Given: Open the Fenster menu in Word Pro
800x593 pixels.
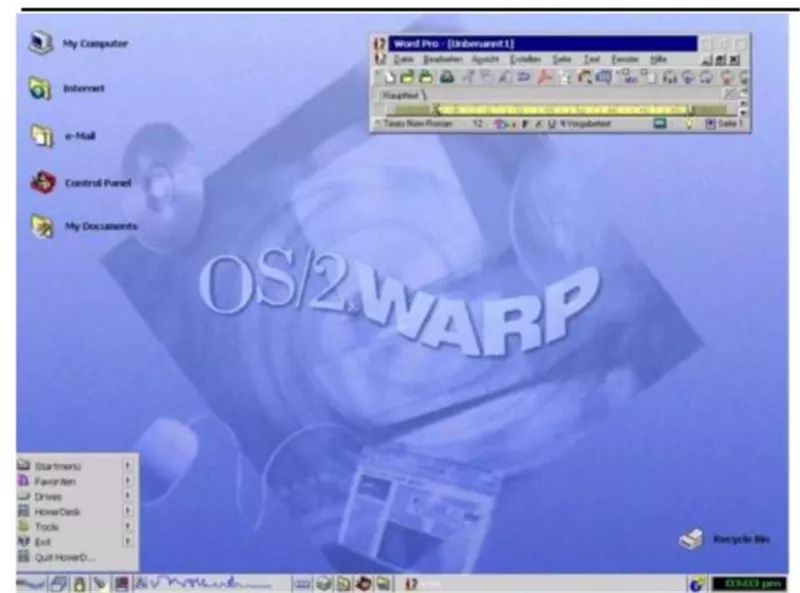Looking at the screenshot, I should tap(625, 60).
